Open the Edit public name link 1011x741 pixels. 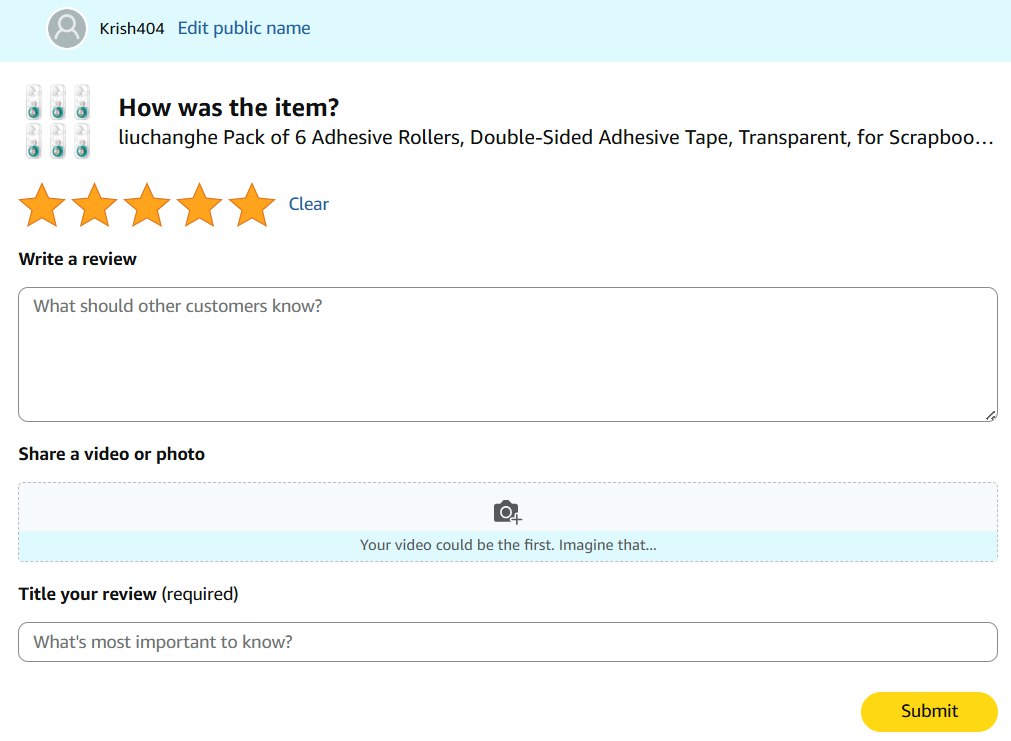(x=244, y=28)
